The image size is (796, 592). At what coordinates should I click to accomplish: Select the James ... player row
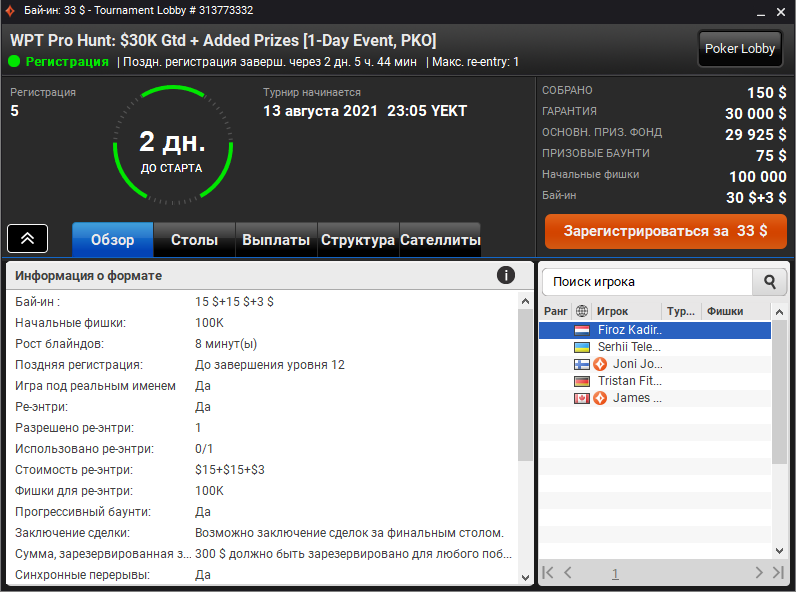pos(655,398)
